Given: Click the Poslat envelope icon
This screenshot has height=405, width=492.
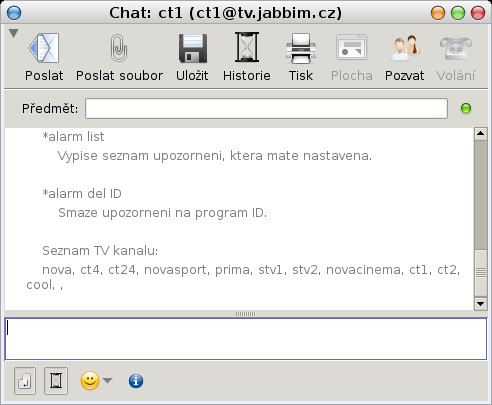Looking at the screenshot, I should pos(44,48).
